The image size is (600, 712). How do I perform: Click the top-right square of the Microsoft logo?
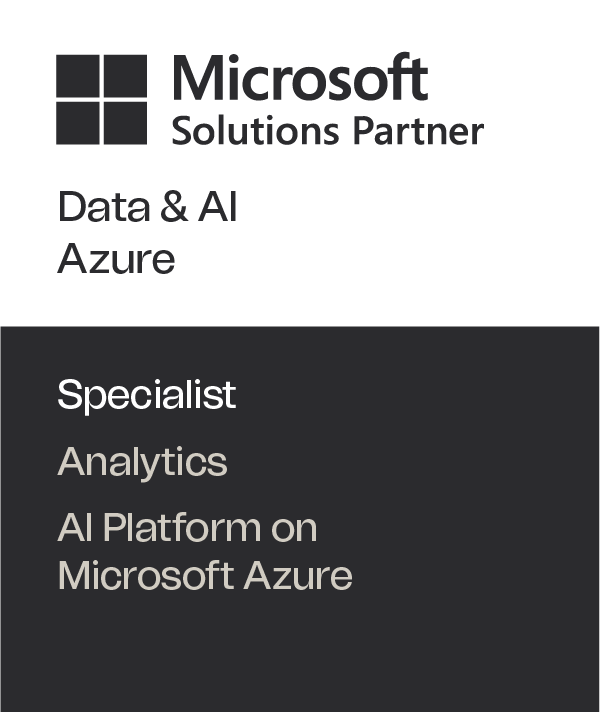[x=124, y=75]
